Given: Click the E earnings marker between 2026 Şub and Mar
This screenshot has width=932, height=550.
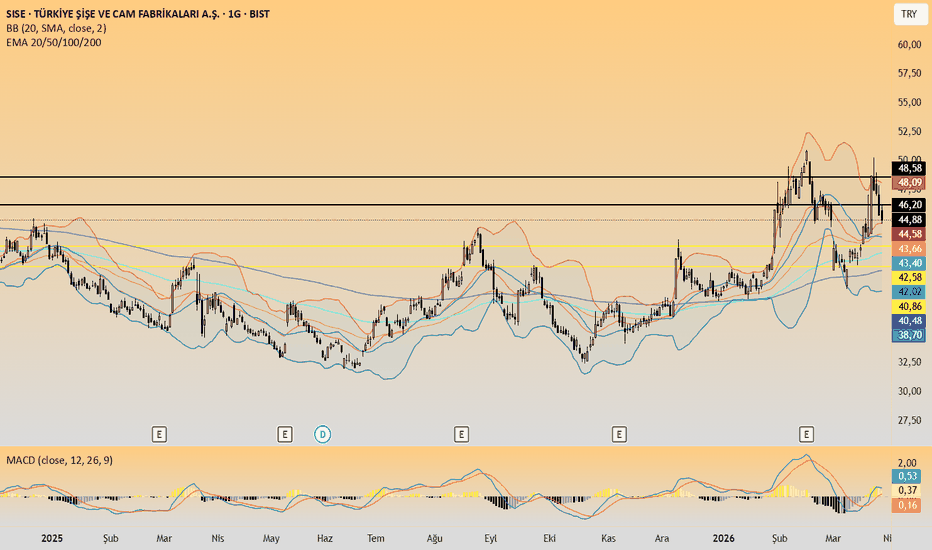Looking at the screenshot, I should (x=807, y=435).
